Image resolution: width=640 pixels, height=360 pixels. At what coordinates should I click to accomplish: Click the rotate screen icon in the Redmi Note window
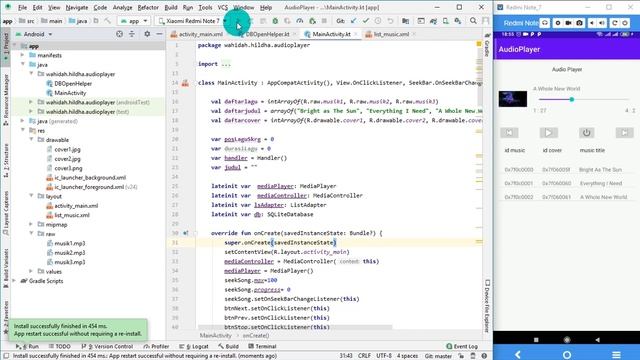click(614, 23)
